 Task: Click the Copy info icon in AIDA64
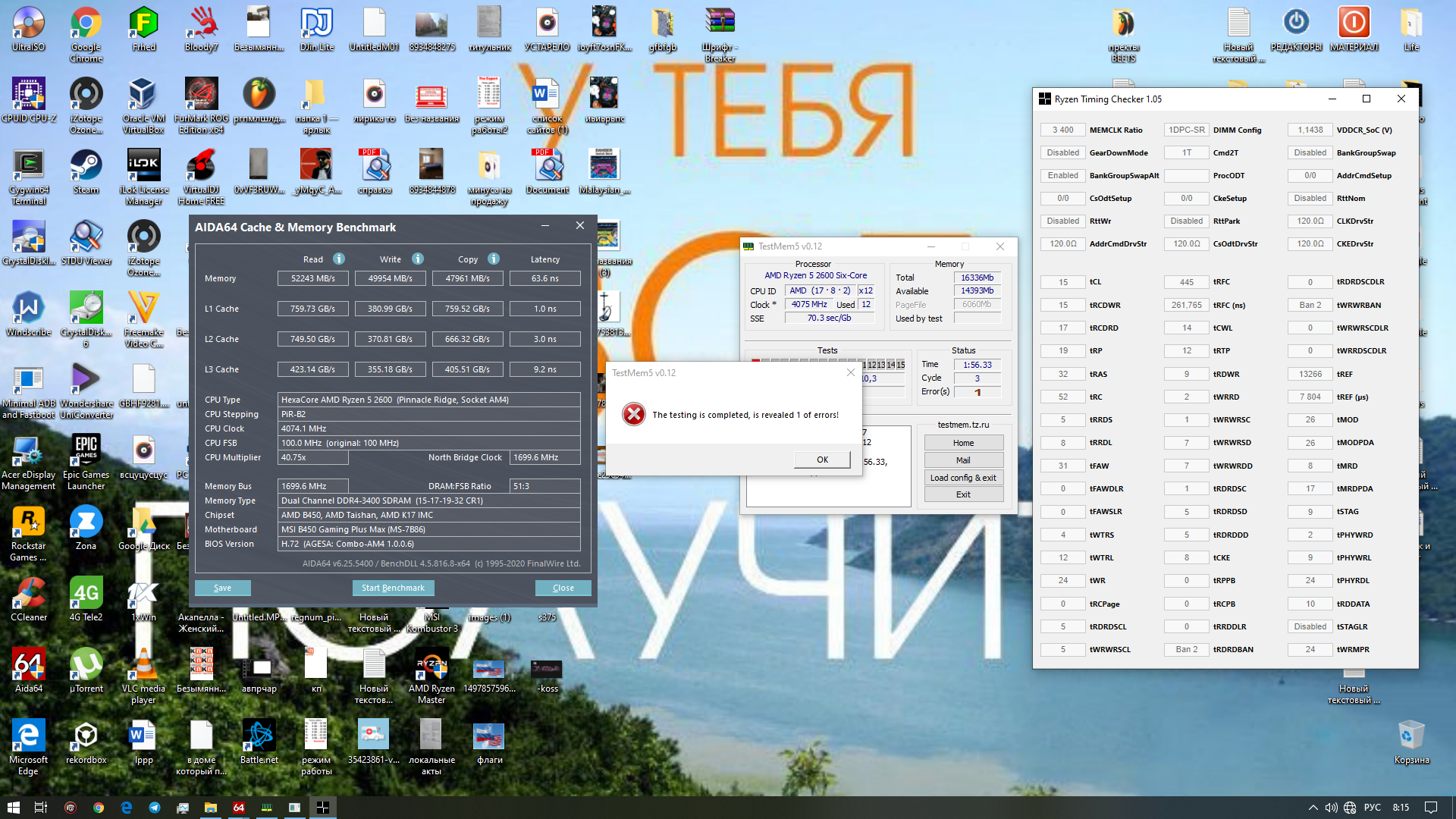494,259
